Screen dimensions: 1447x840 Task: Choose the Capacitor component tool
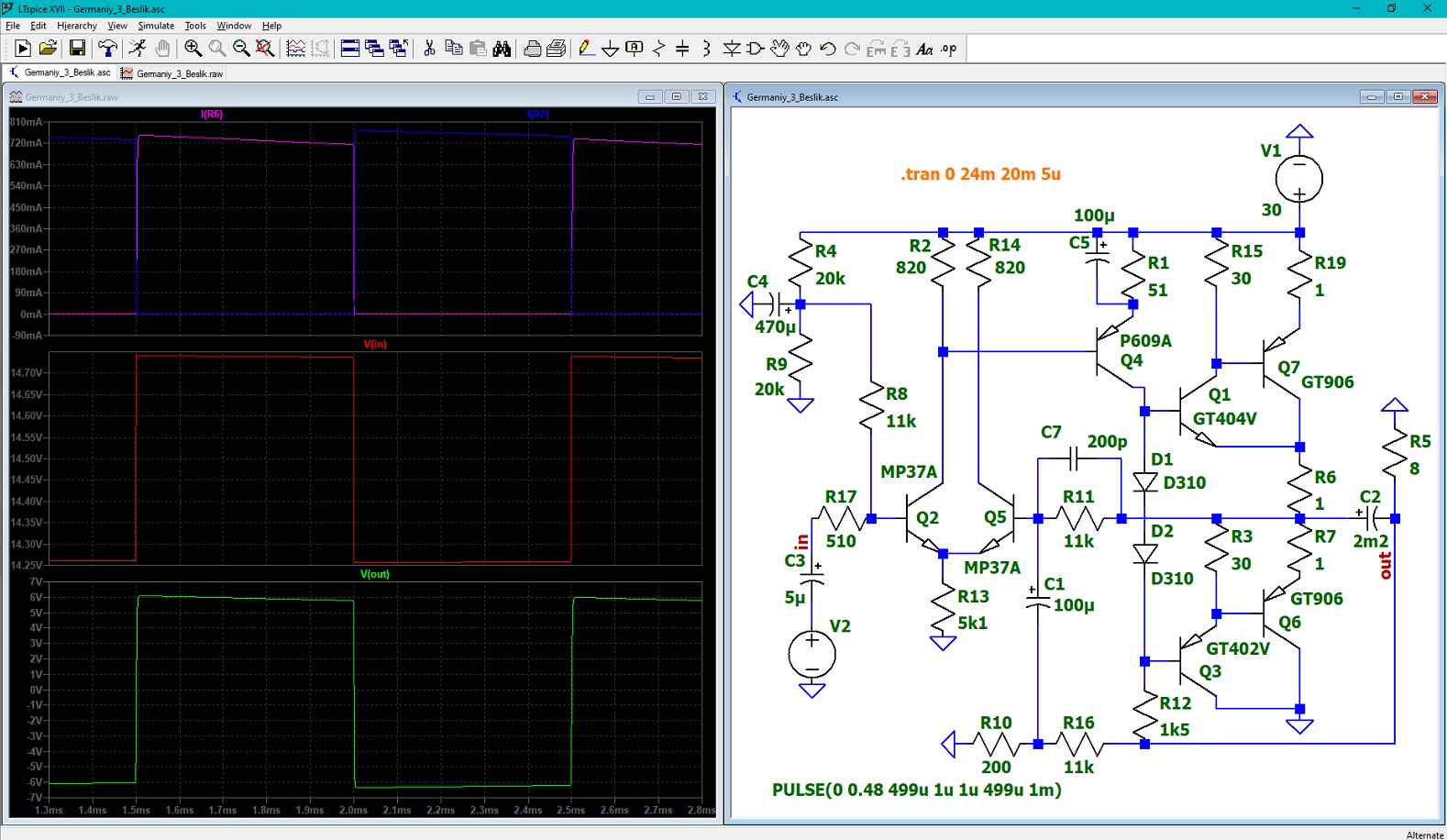pos(682,49)
